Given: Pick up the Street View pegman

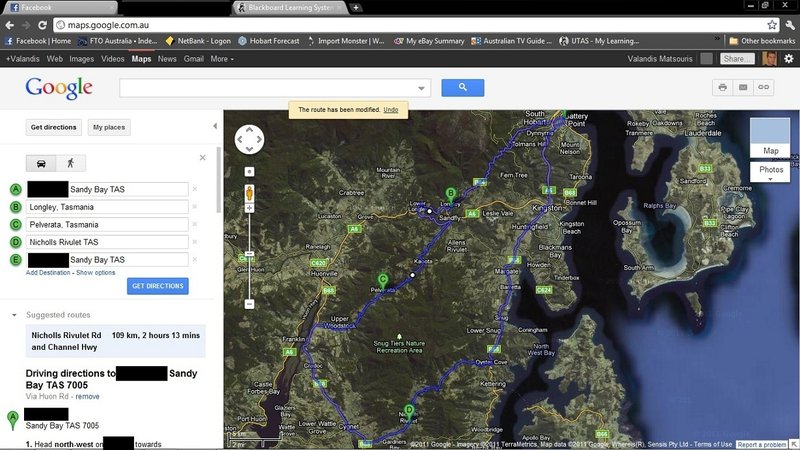Looking at the screenshot, I should point(249,193).
